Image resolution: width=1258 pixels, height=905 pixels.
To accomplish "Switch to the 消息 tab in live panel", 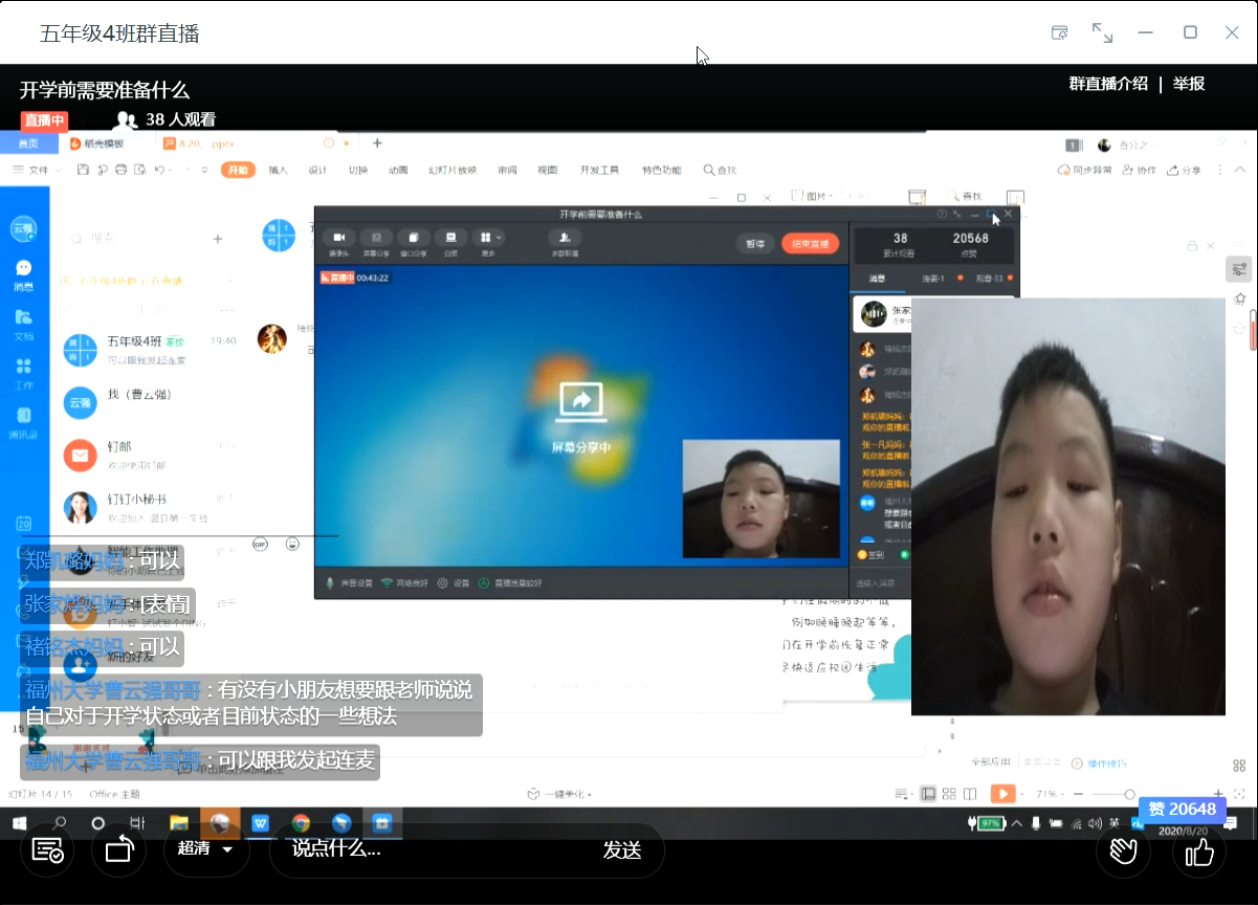I will pos(877,278).
